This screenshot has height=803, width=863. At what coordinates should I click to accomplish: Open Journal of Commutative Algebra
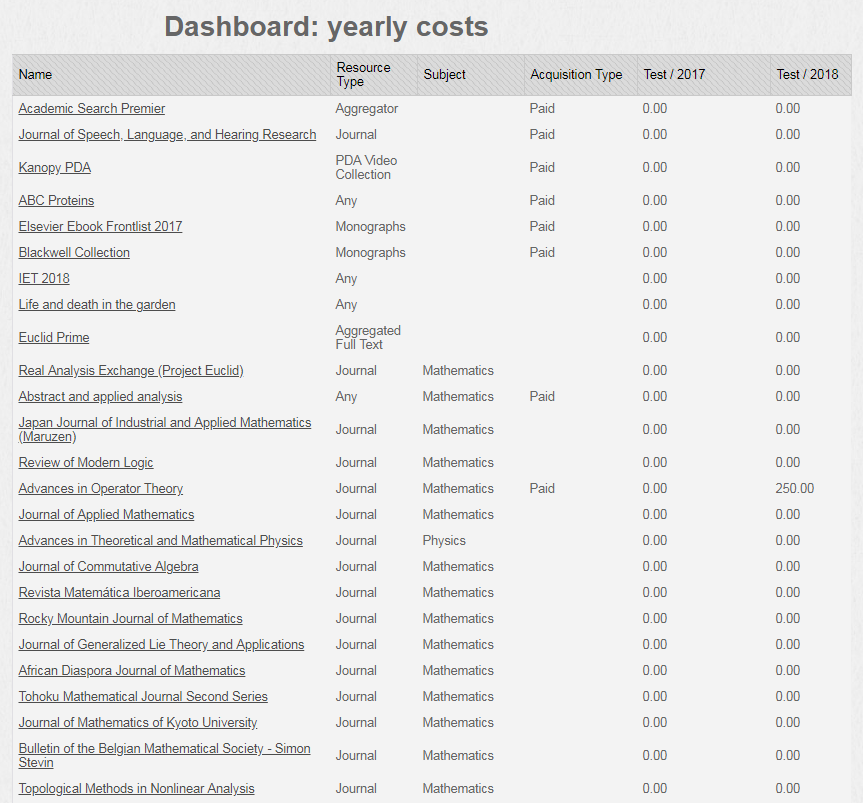click(108, 566)
